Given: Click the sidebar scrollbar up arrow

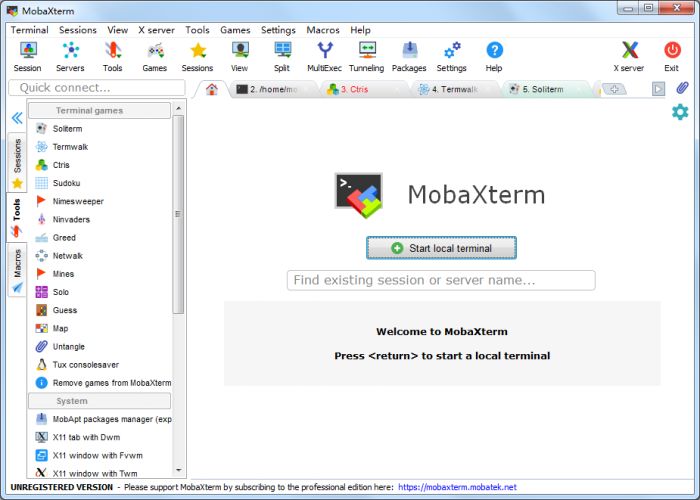Looking at the screenshot, I should [x=179, y=108].
